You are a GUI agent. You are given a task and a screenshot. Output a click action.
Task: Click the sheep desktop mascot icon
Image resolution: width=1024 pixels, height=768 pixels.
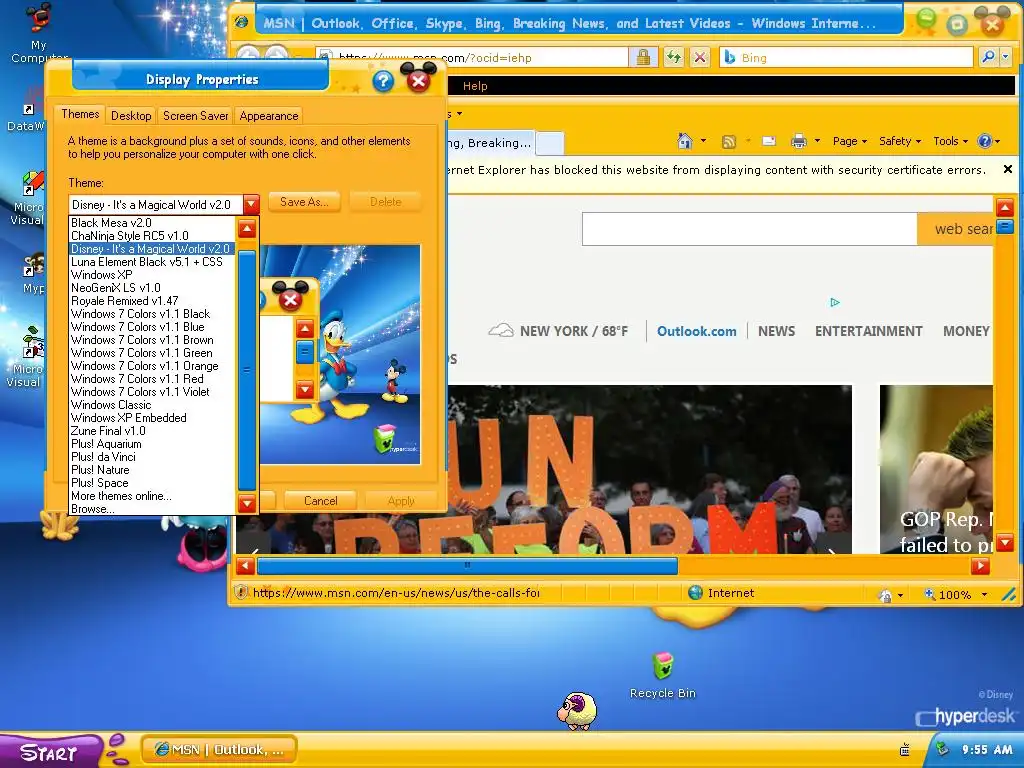click(x=577, y=711)
